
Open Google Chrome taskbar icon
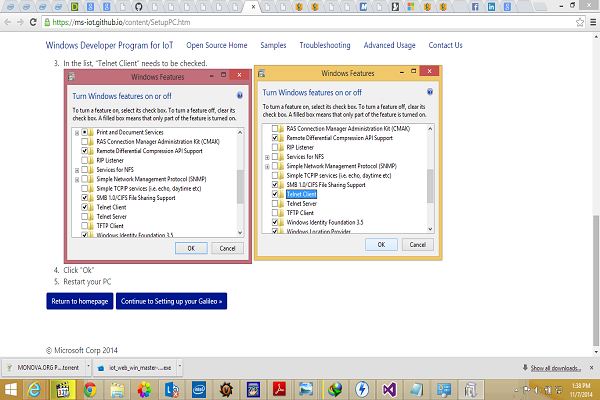pyautogui.click(x=90, y=390)
